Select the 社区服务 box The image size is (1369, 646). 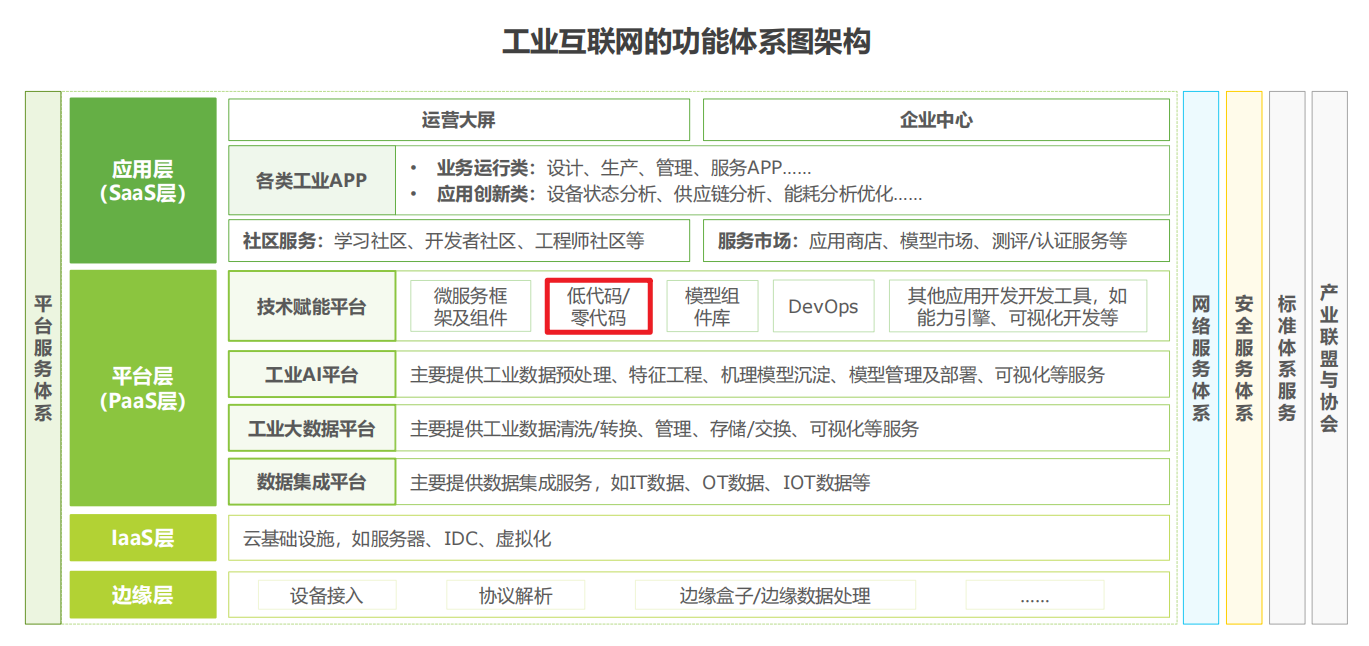coord(459,241)
